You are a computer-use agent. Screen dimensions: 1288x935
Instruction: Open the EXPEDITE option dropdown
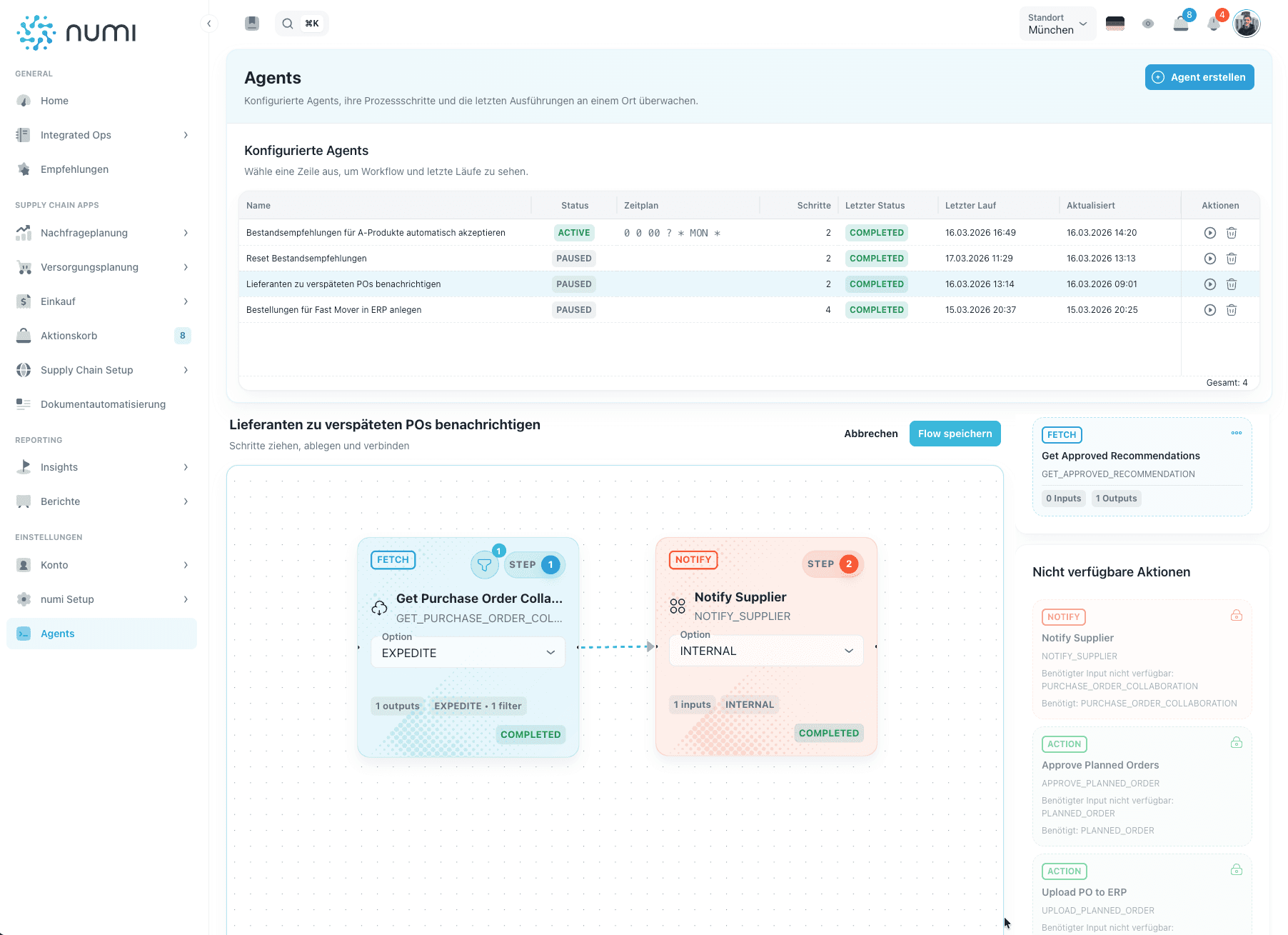(x=468, y=653)
